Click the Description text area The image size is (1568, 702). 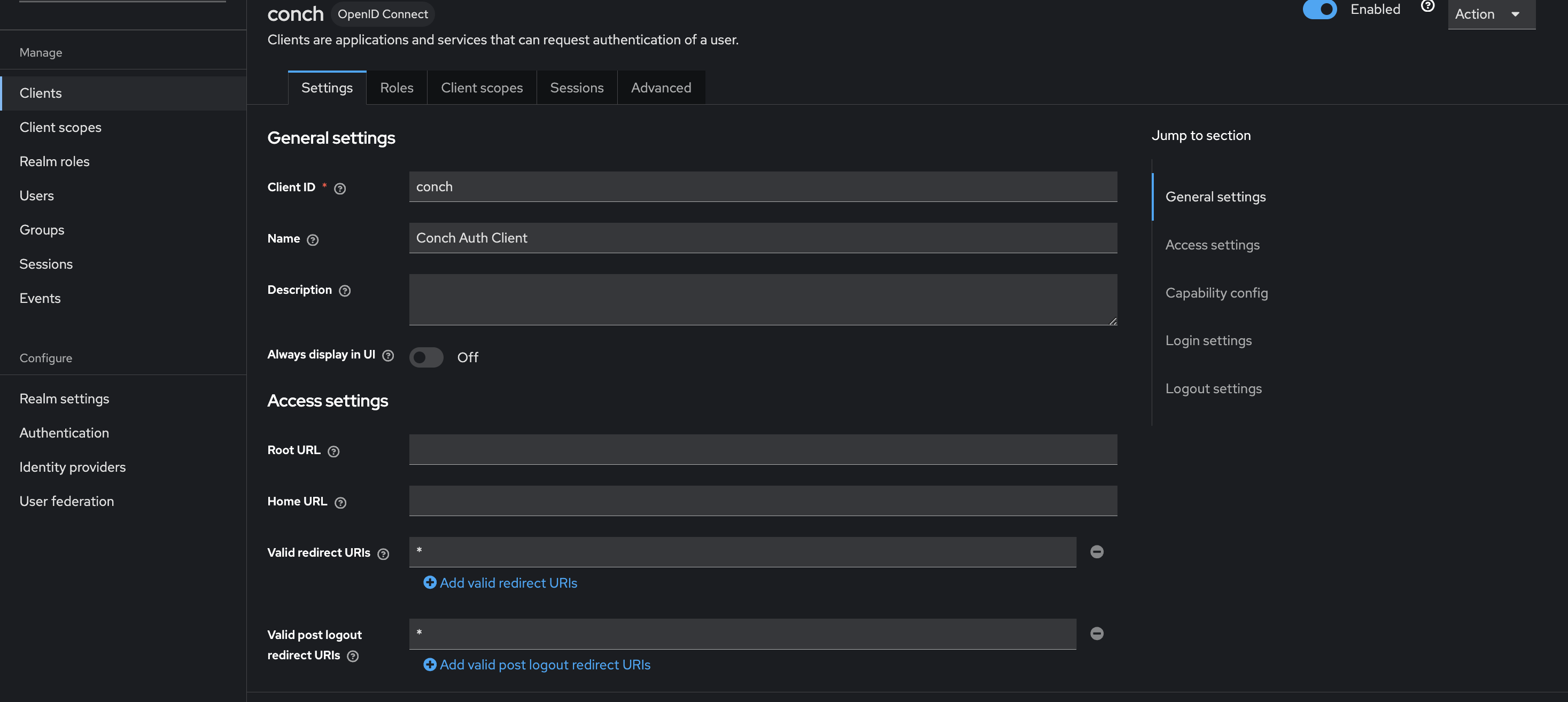pos(763,299)
